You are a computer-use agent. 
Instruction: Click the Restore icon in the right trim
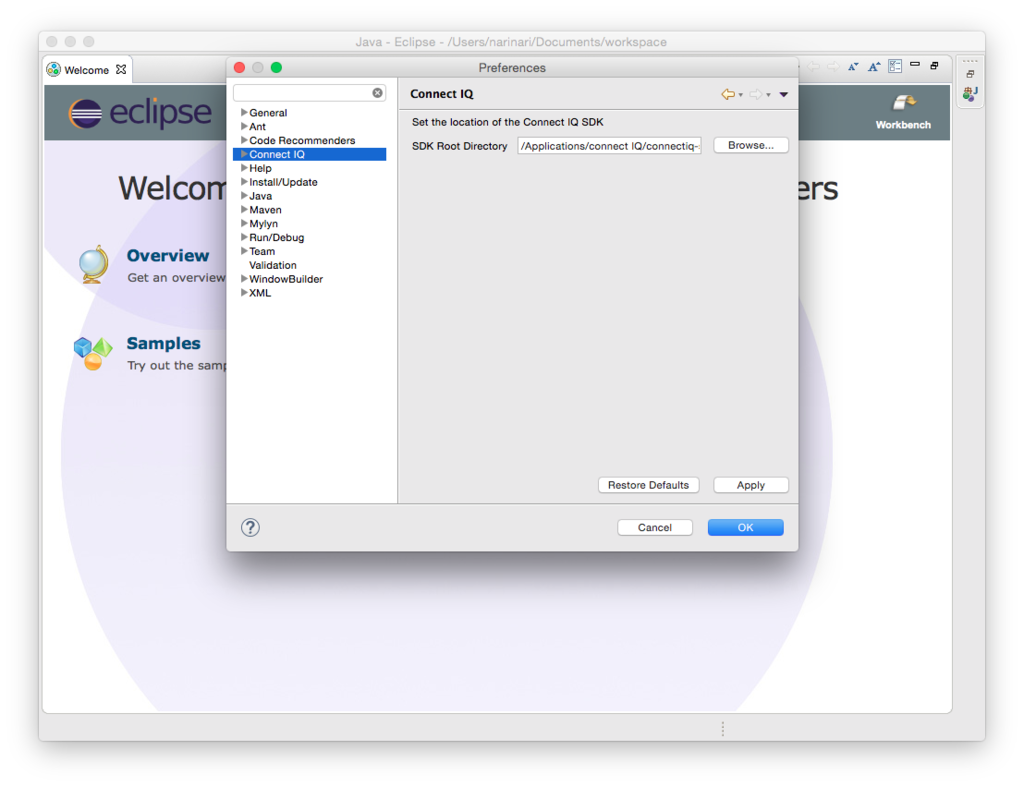point(970,74)
